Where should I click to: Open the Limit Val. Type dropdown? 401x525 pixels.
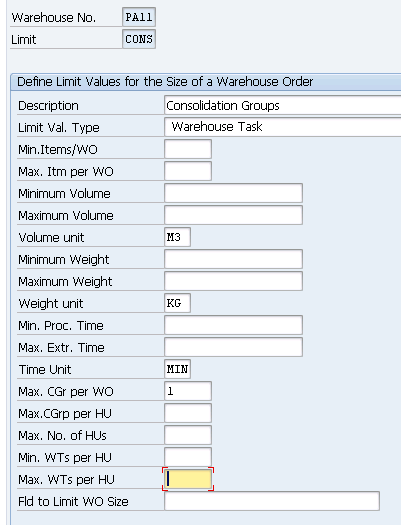283,127
